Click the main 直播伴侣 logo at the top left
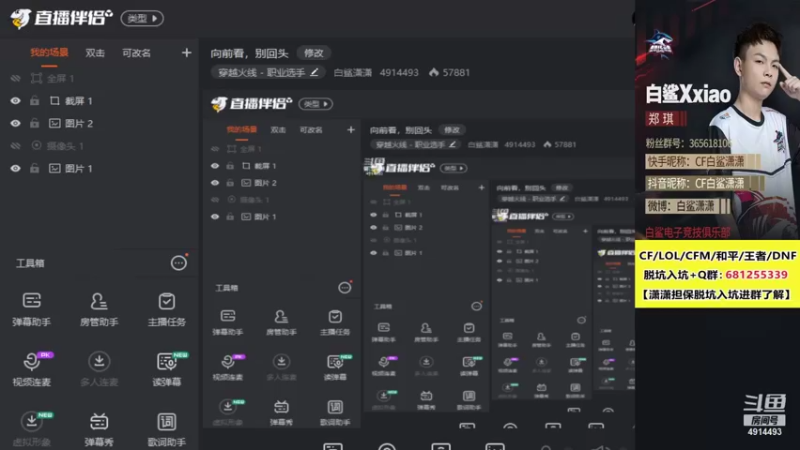Viewport: 800px width, 450px height. [61, 18]
